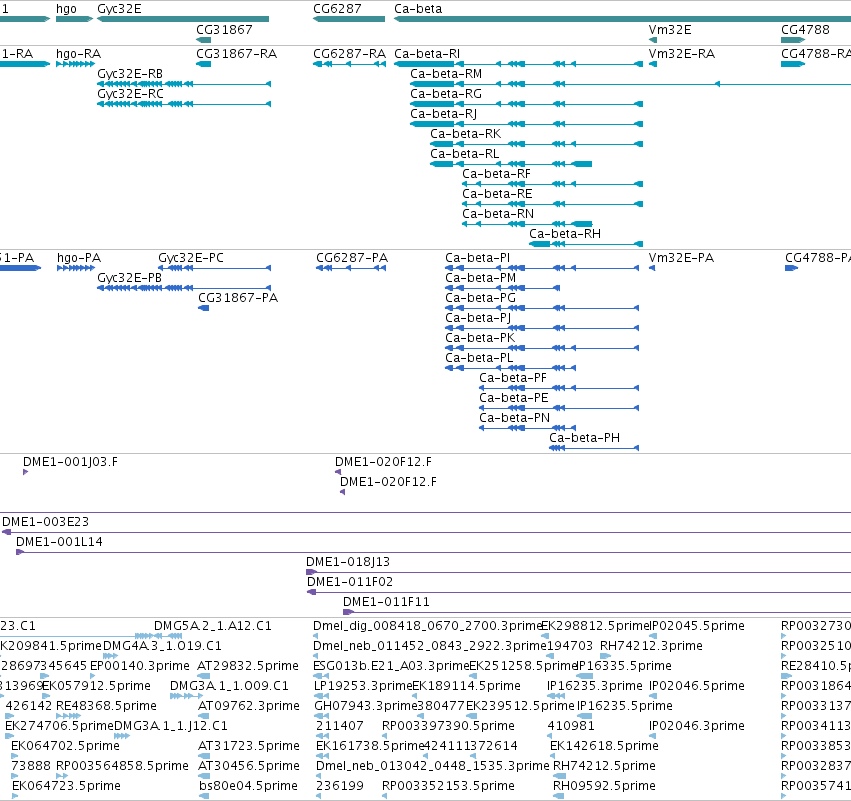The image size is (851, 801).
Task: Click transcript label Ca-beta-RJ
Action: coord(443,114)
